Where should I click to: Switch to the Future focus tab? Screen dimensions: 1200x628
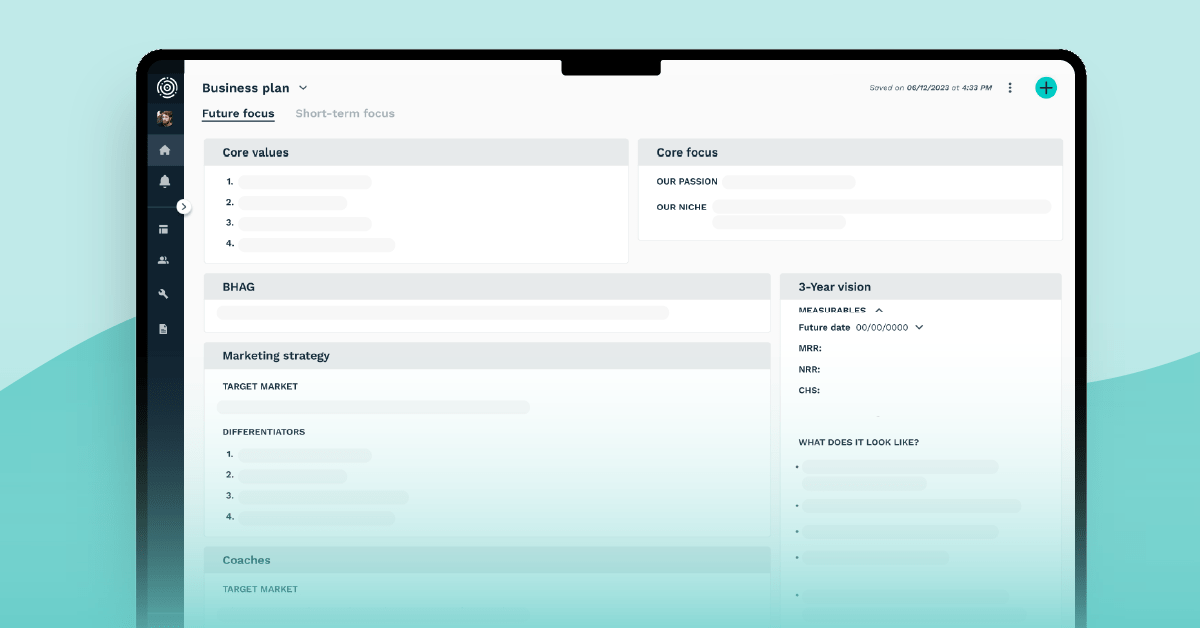tap(238, 114)
